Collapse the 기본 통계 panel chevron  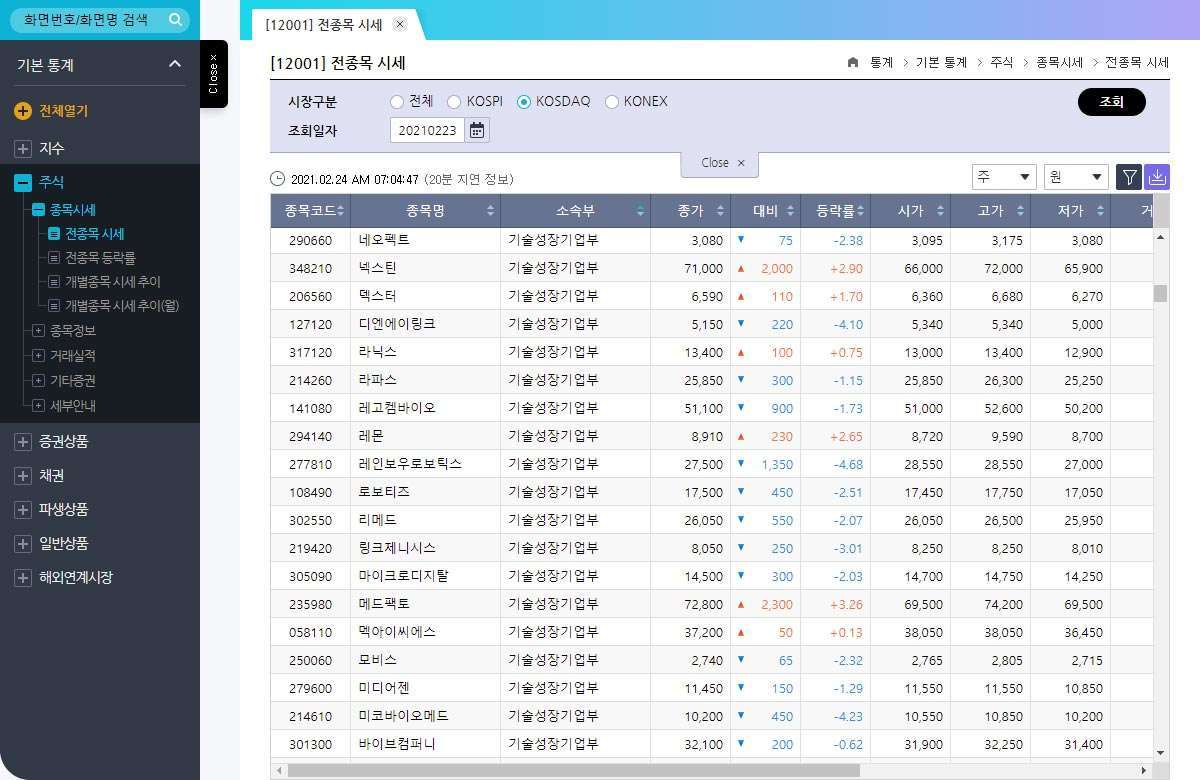coord(175,64)
